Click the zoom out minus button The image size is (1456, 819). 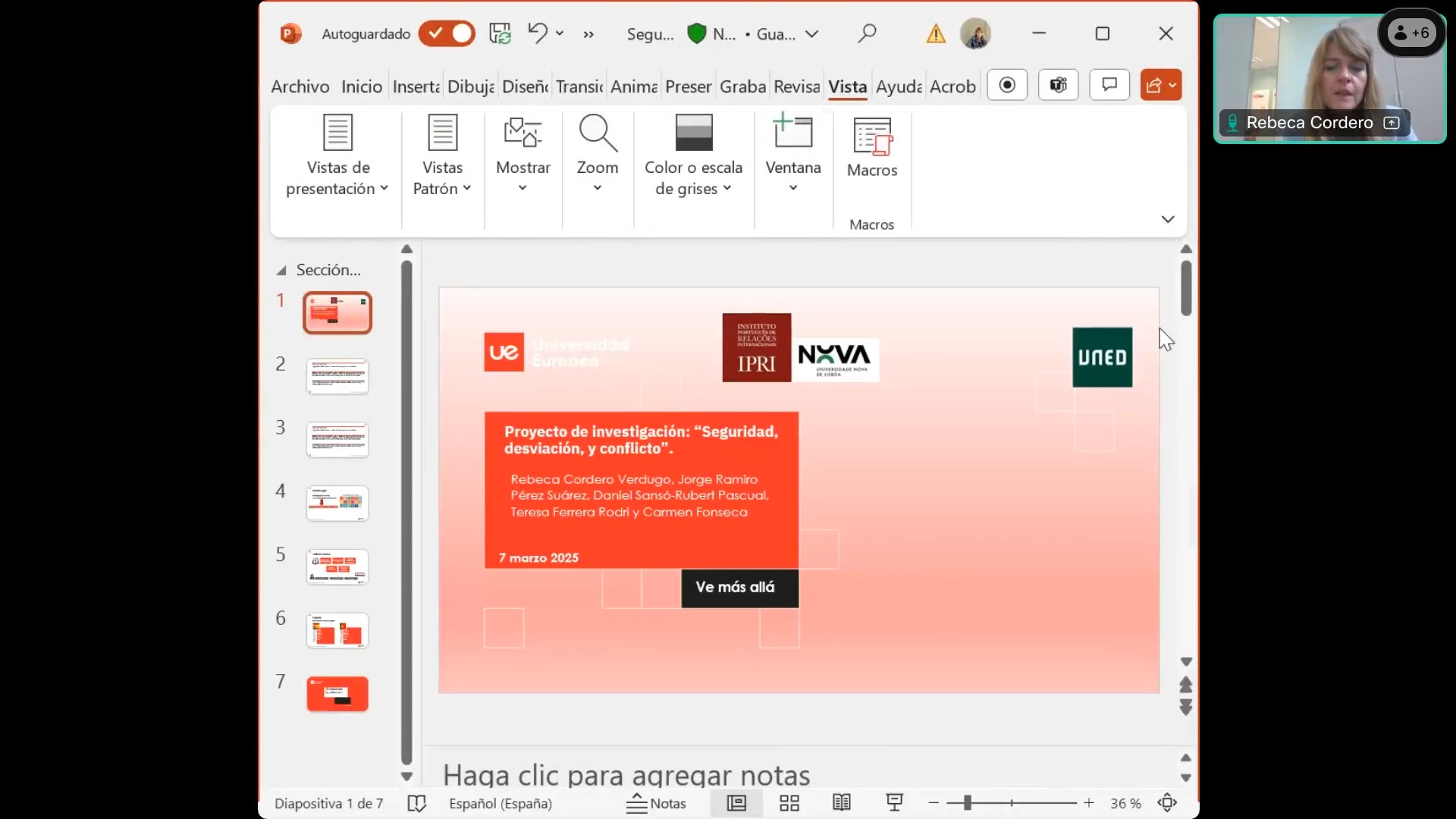934,802
